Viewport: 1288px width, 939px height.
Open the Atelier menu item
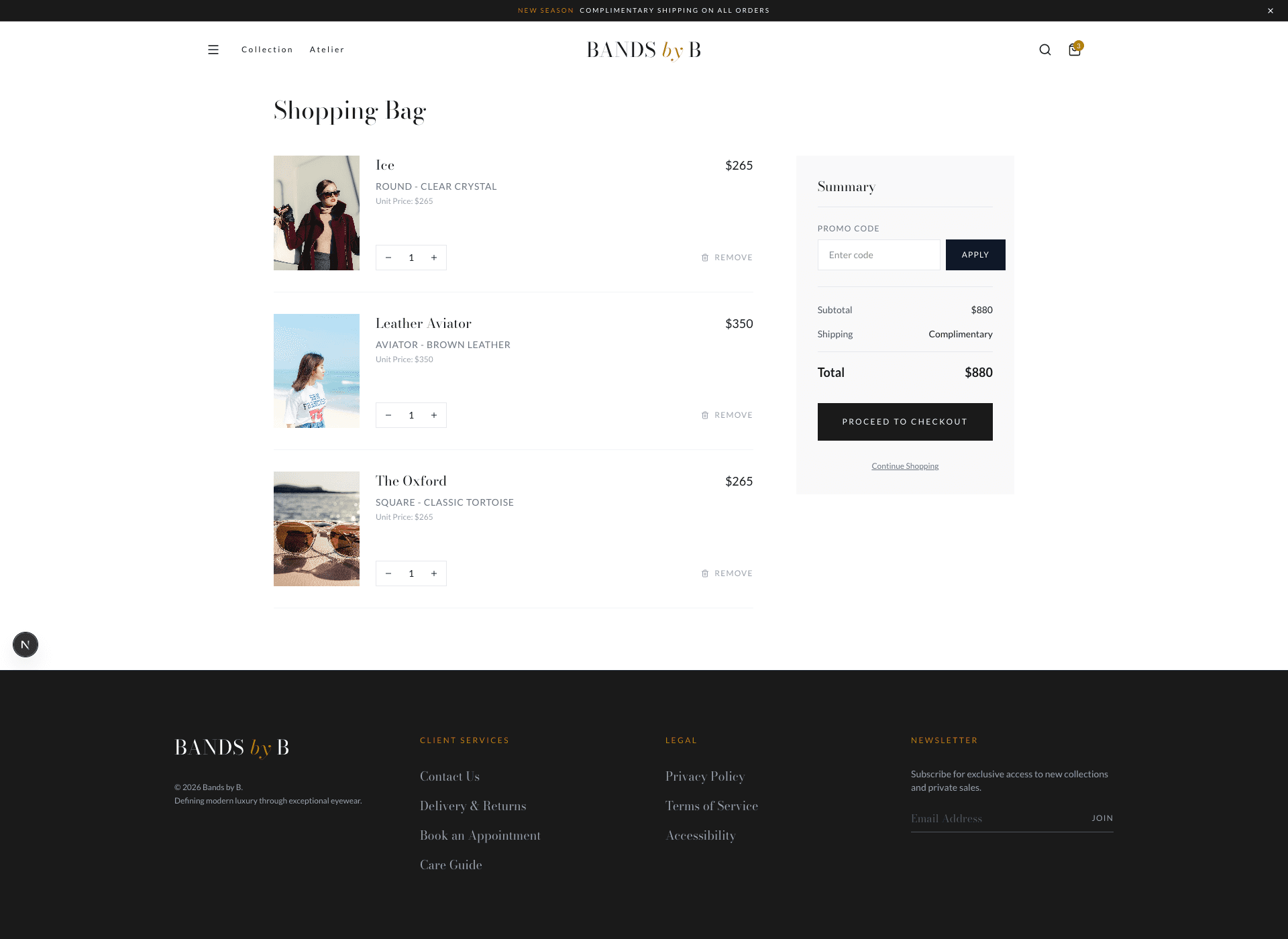[x=327, y=50]
